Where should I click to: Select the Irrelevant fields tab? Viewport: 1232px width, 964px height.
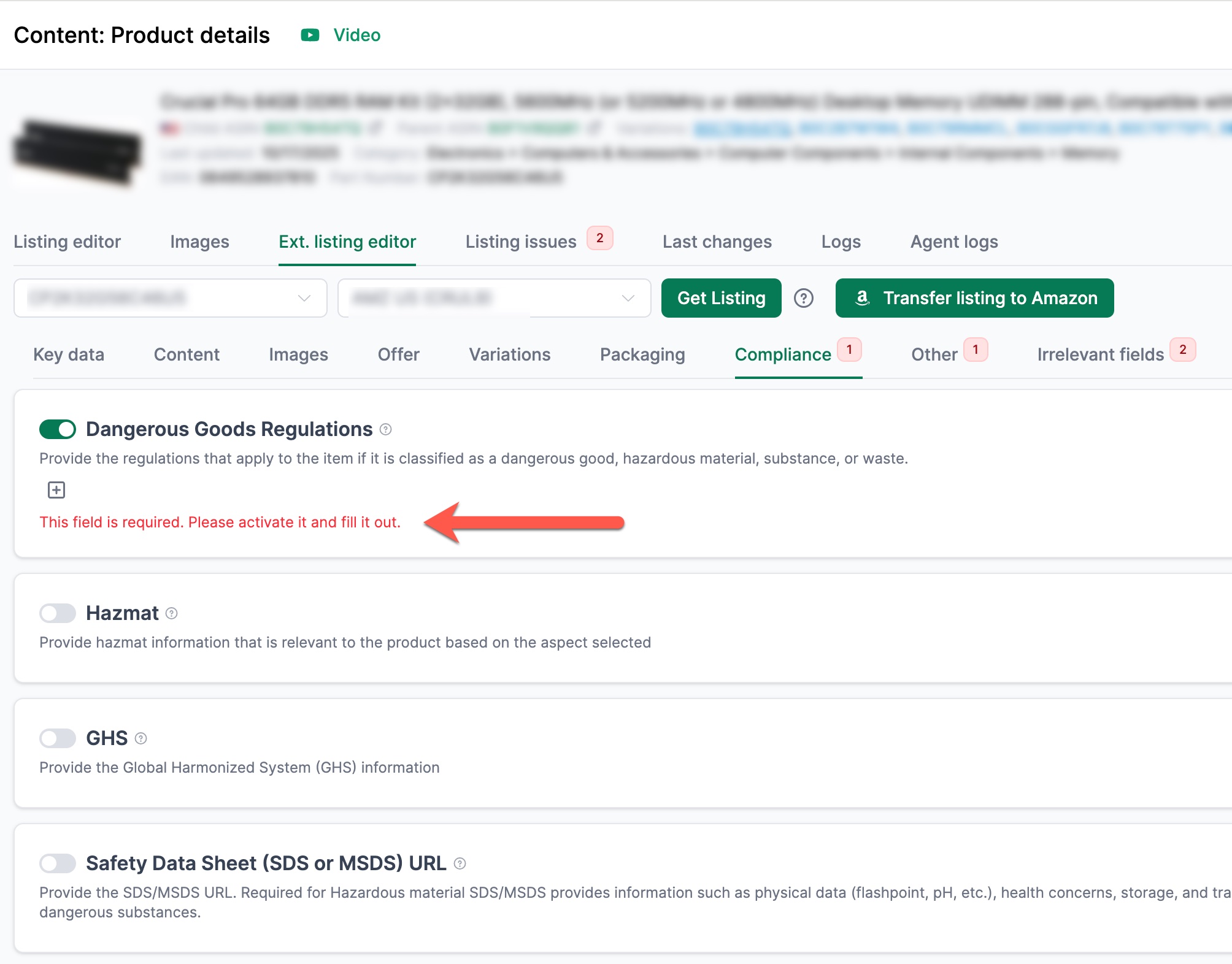(x=1100, y=354)
